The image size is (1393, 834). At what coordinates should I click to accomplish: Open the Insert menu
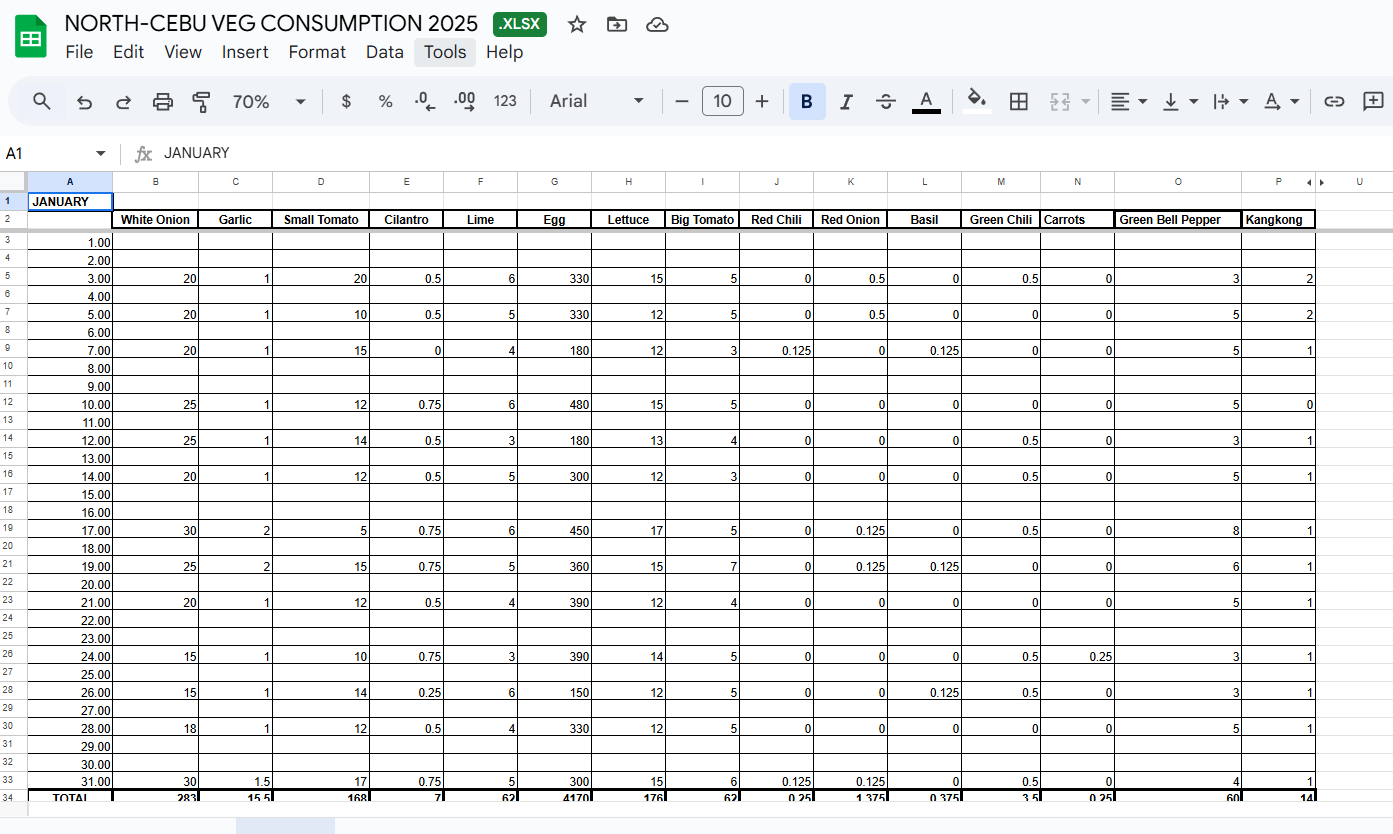click(245, 52)
